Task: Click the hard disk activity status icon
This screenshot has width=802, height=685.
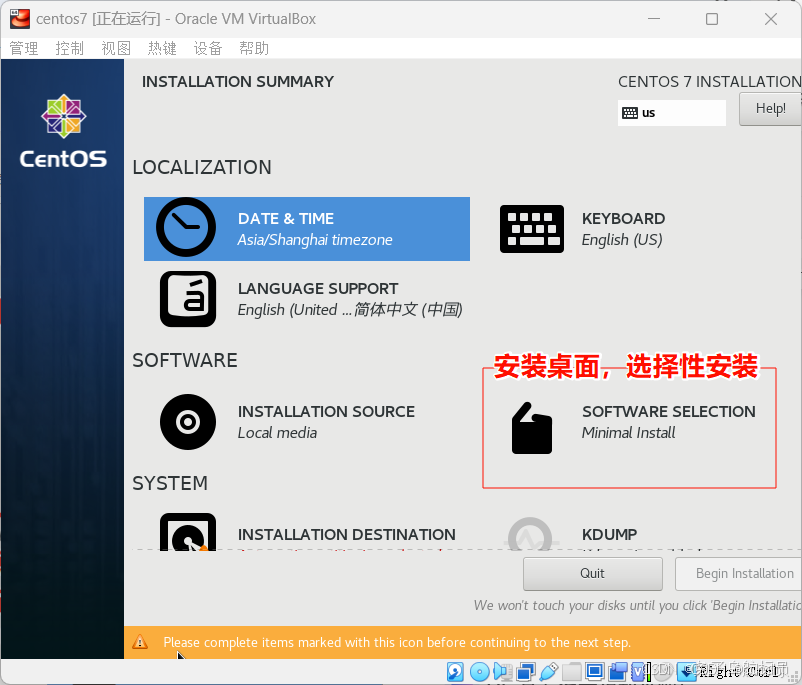Action: pyautogui.click(x=455, y=672)
